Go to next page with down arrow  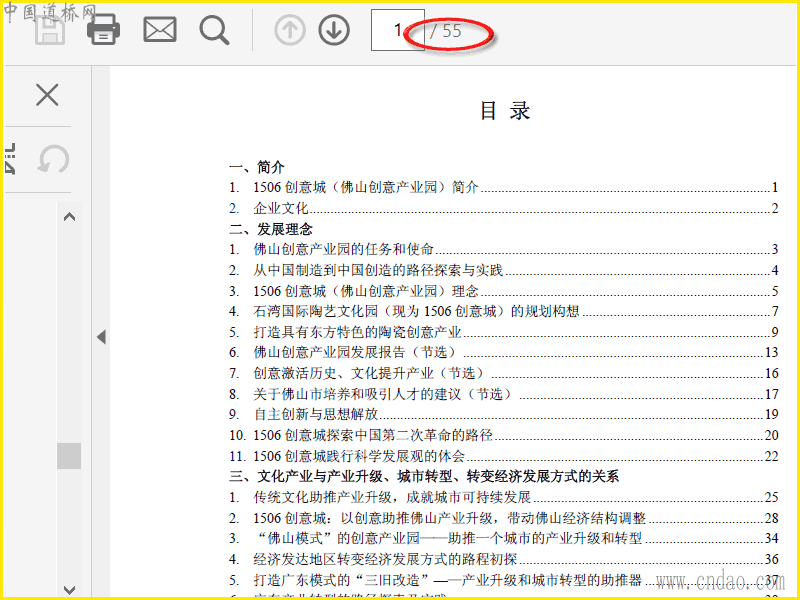click(x=334, y=30)
